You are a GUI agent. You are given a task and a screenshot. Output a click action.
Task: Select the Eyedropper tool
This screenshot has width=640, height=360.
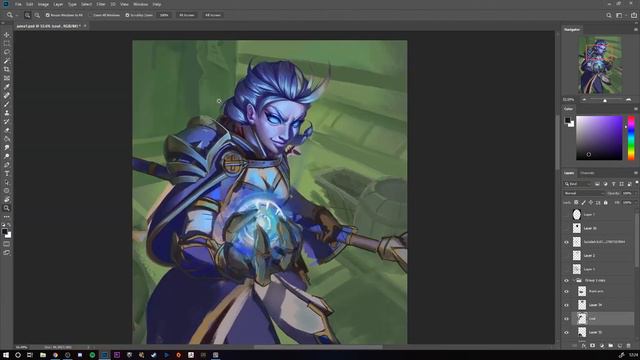[x=7, y=87]
